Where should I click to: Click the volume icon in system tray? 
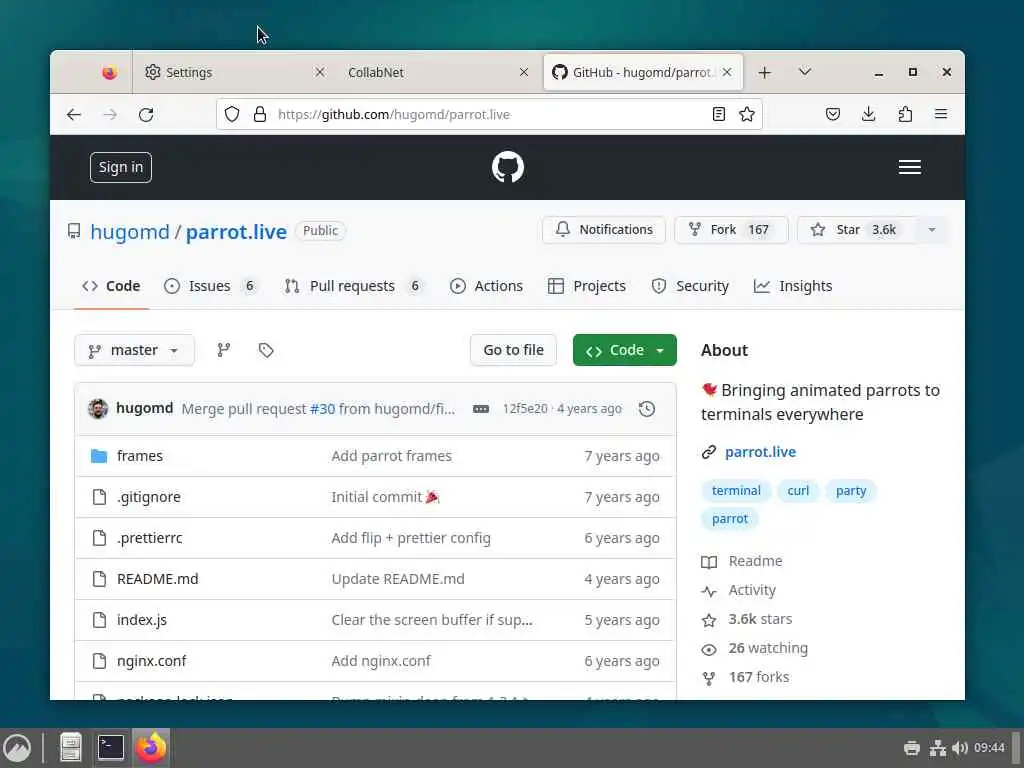959,748
